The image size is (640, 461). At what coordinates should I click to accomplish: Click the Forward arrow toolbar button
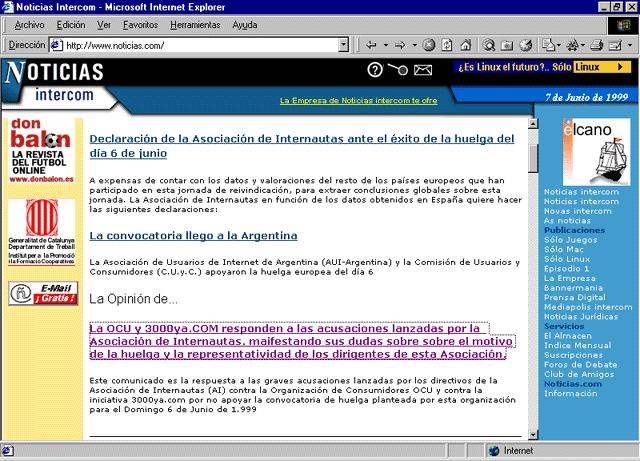click(400, 45)
